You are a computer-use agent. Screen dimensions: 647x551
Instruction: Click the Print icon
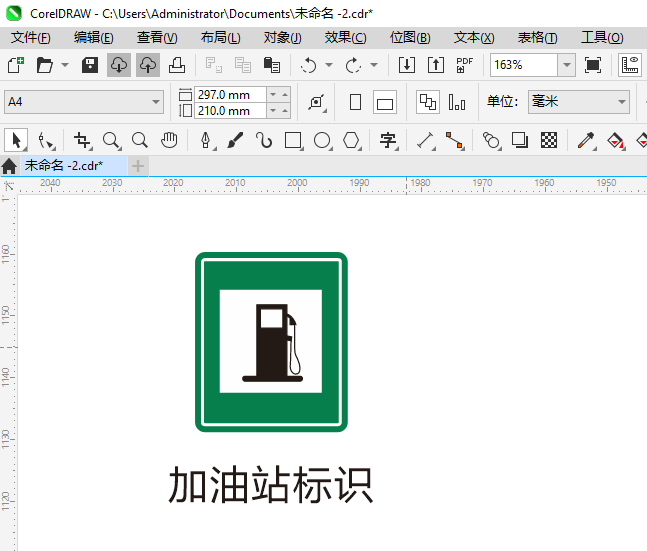tap(177, 65)
